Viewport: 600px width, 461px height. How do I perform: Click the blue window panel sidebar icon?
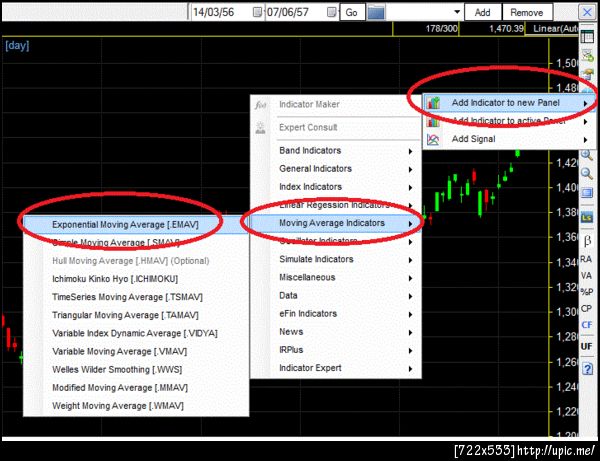click(x=587, y=192)
